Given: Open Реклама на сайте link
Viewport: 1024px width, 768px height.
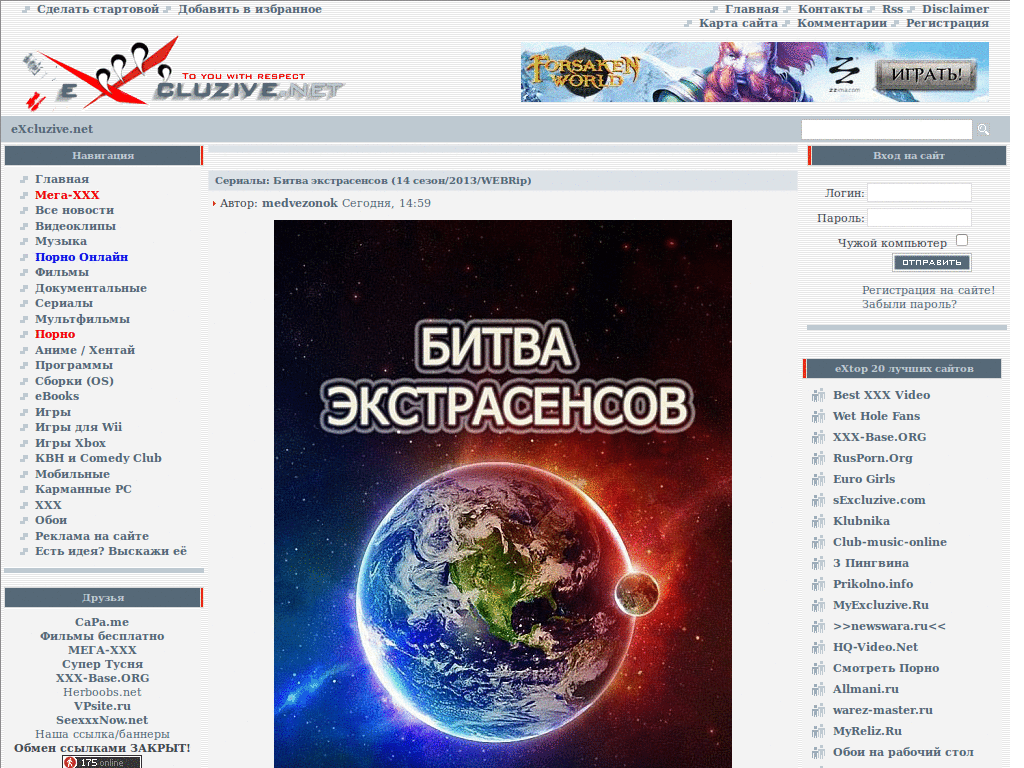Looking at the screenshot, I should pyautogui.click(x=92, y=536).
